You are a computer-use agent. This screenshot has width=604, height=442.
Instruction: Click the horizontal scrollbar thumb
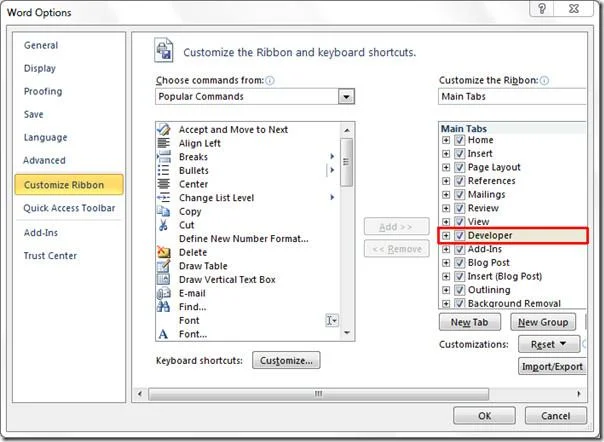[x=319, y=394]
